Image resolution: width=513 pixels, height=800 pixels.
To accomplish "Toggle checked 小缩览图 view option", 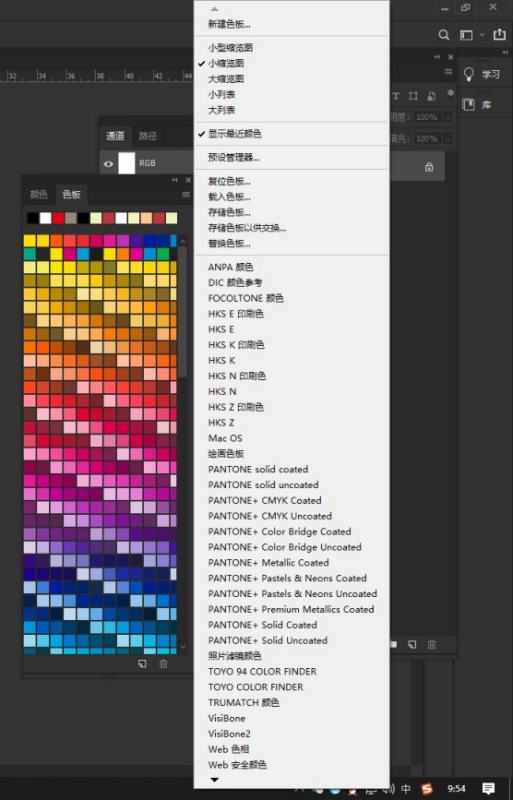I will tap(226, 63).
